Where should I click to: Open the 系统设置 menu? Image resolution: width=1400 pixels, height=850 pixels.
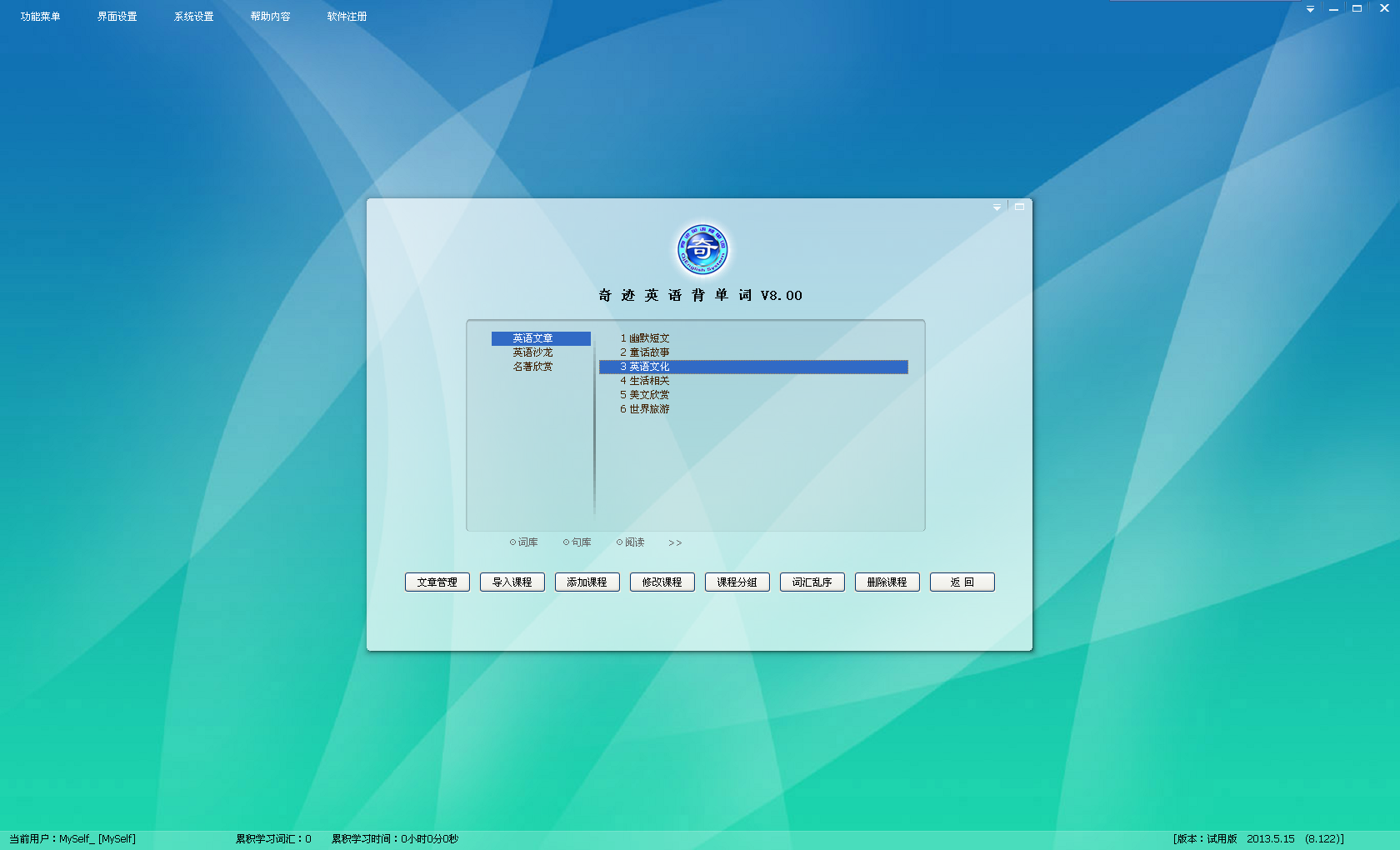pos(193,17)
